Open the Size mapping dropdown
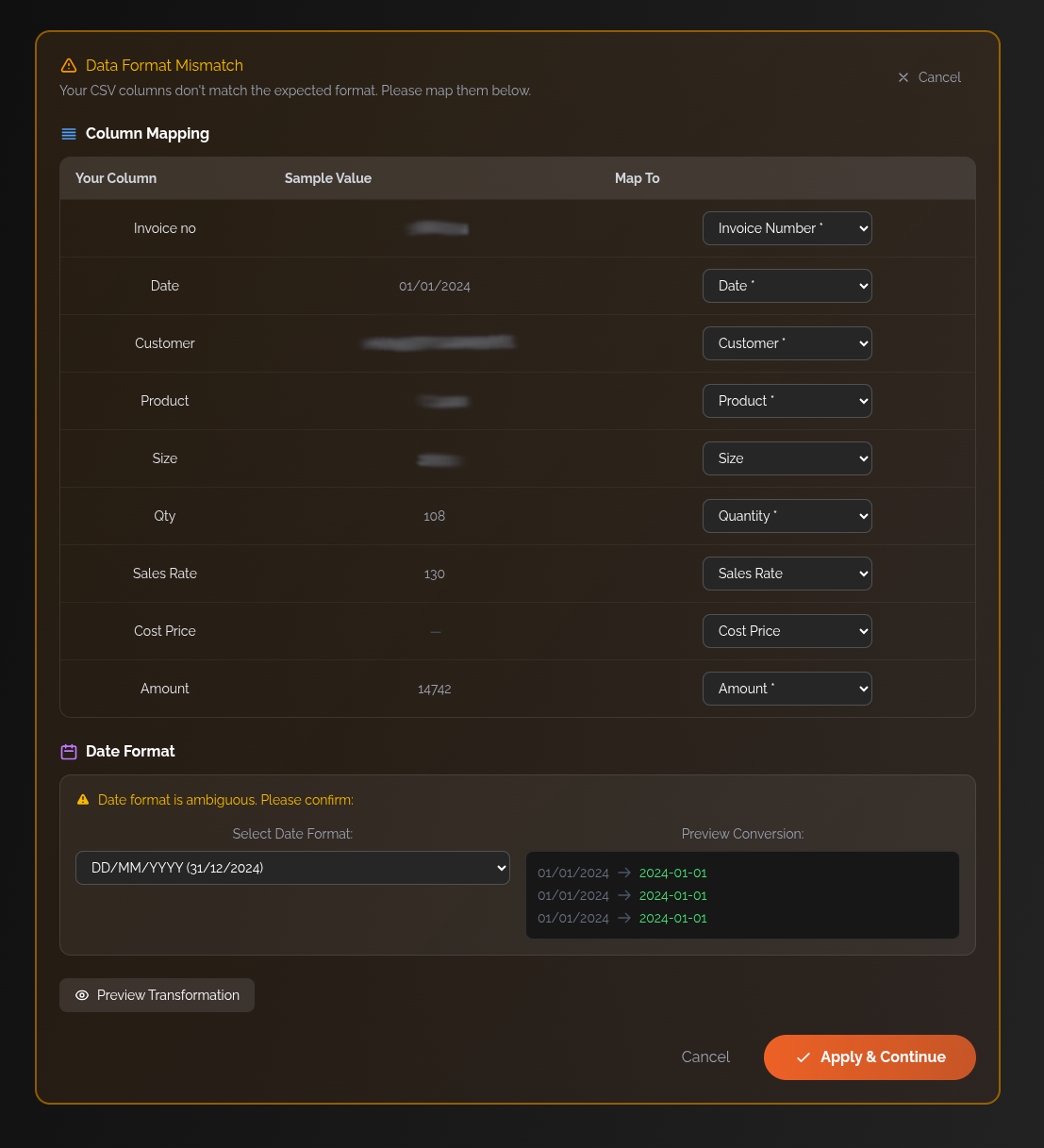 click(787, 458)
